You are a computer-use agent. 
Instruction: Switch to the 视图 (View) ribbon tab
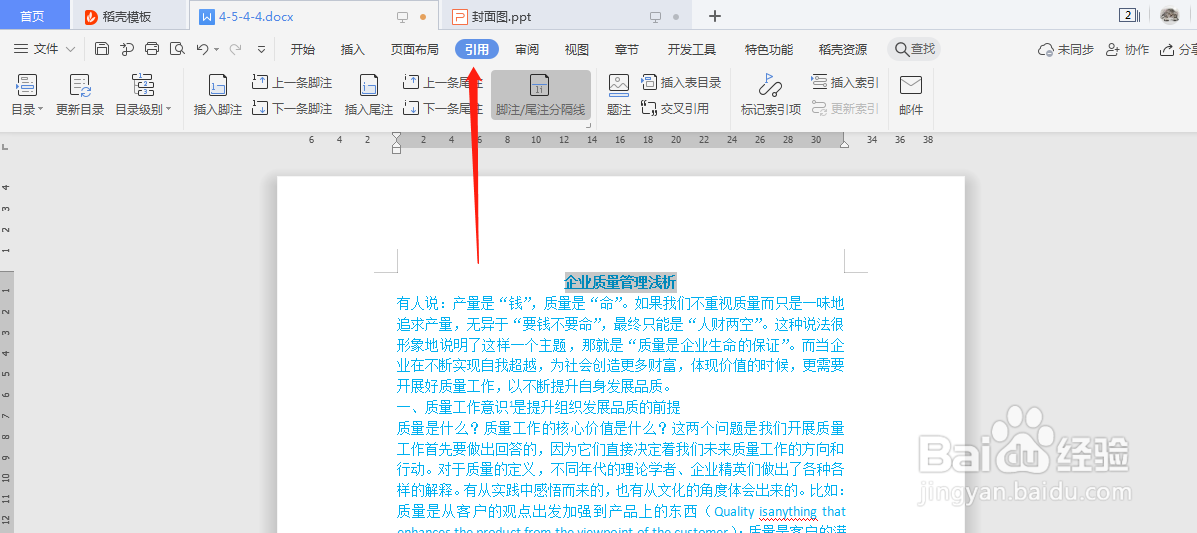tap(576, 50)
